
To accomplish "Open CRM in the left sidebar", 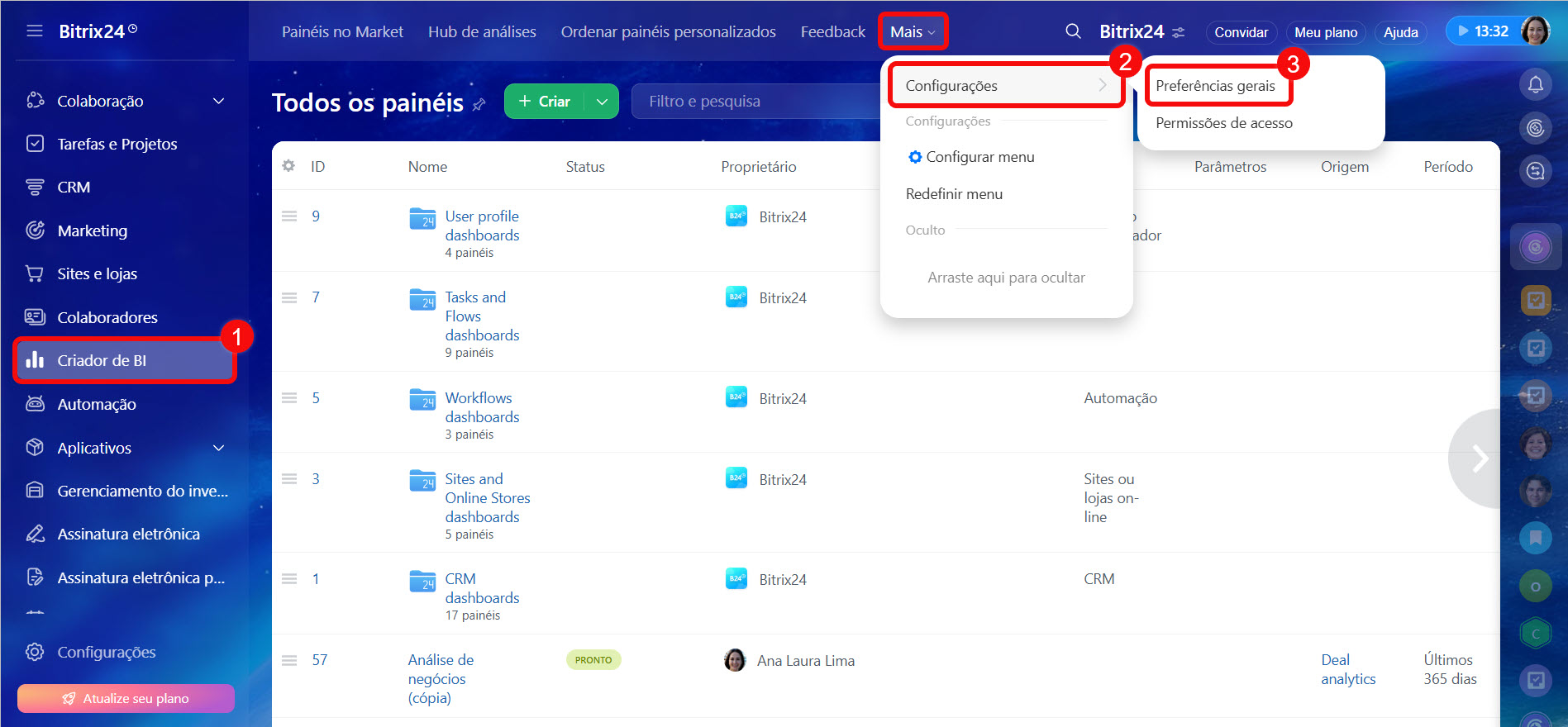I will point(74,188).
